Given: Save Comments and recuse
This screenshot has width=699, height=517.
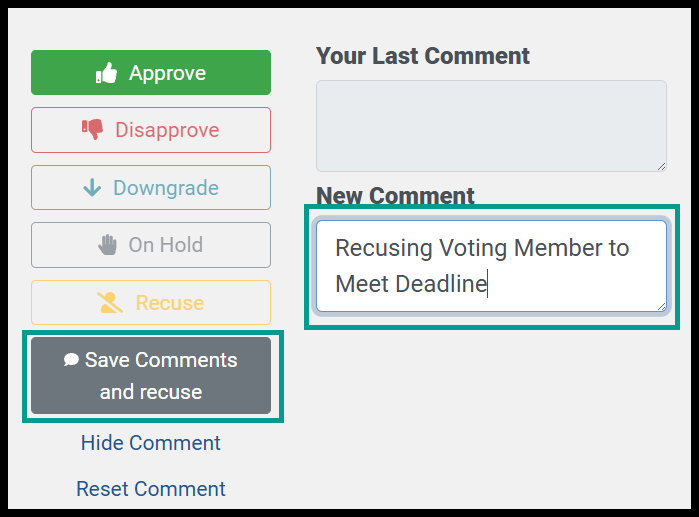Looking at the screenshot, I should (x=151, y=375).
